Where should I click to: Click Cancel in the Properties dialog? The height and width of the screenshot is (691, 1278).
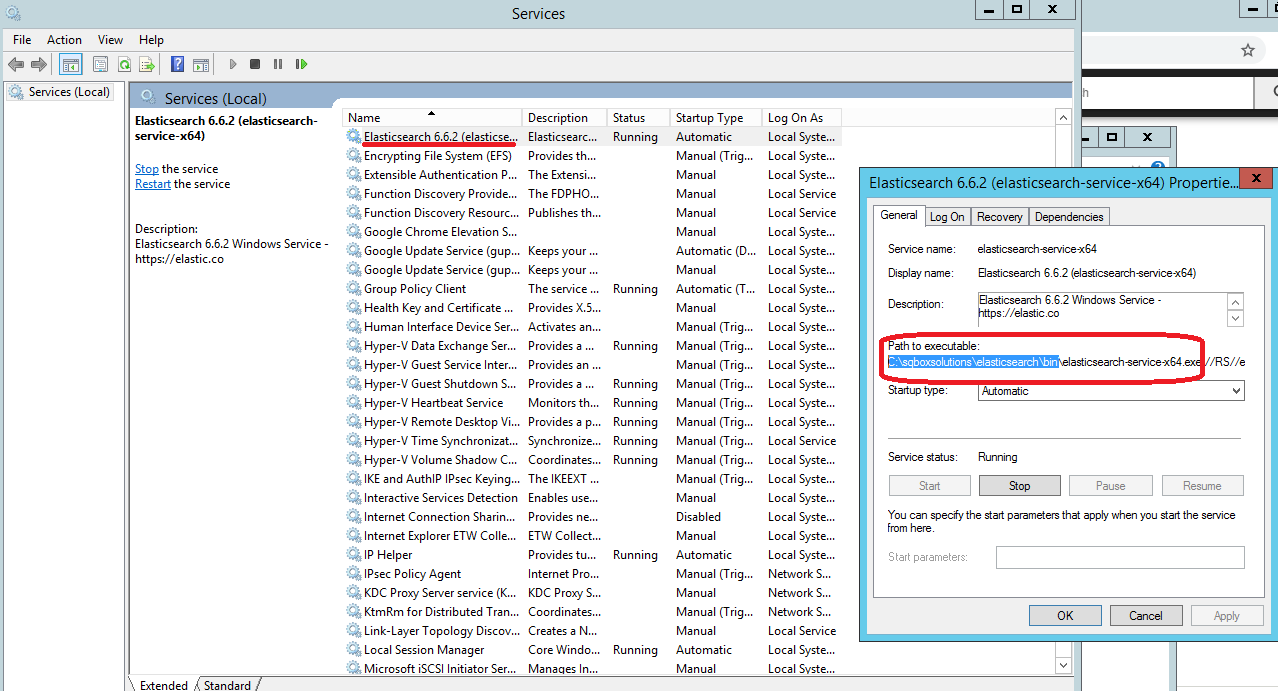[x=1146, y=616]
